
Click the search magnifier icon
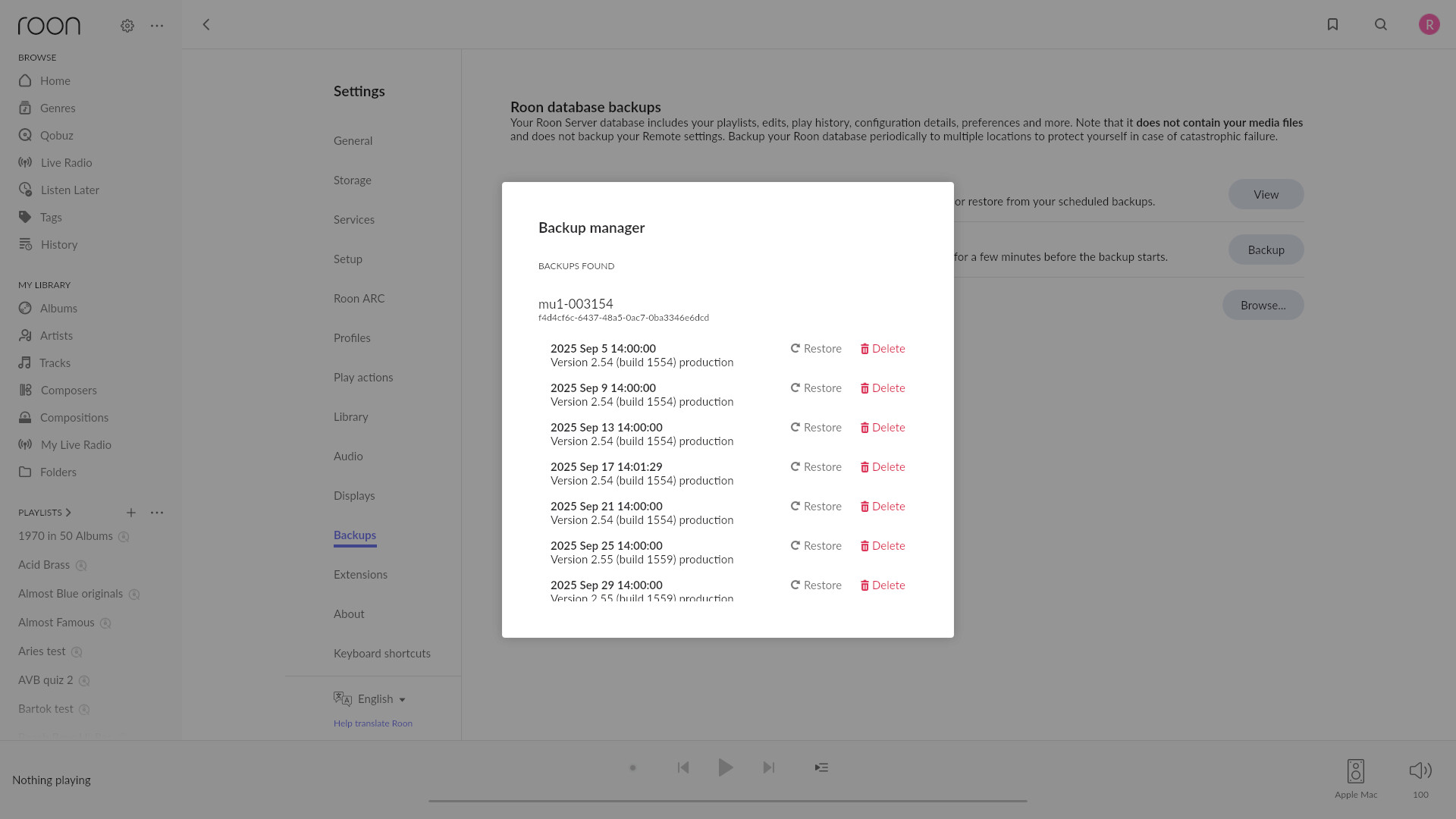pos(1381,24)
